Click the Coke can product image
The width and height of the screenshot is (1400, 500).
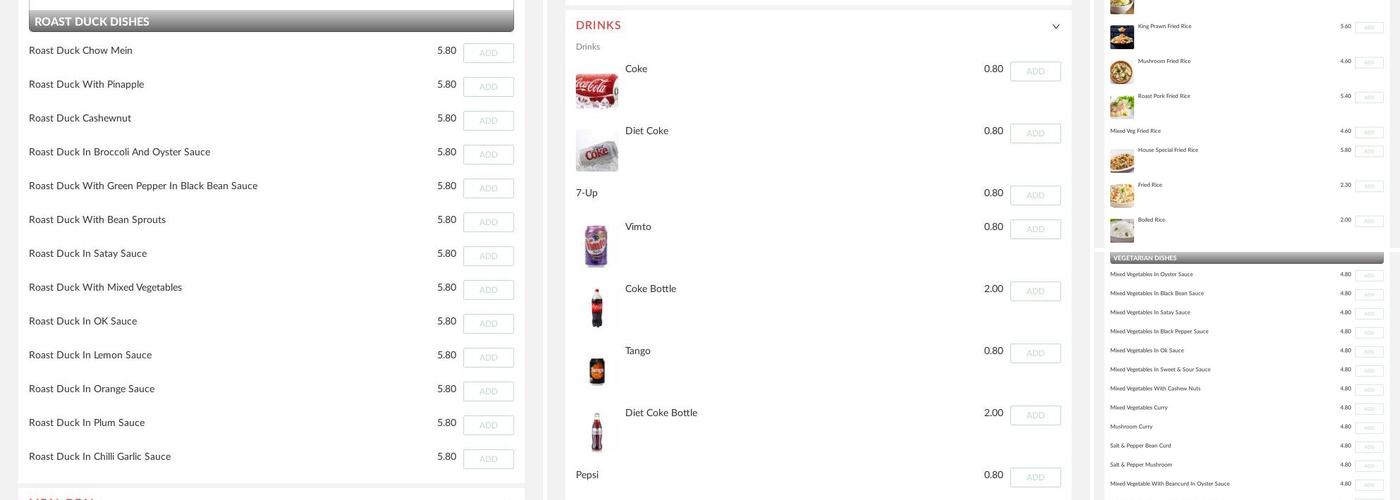point(597,89)
